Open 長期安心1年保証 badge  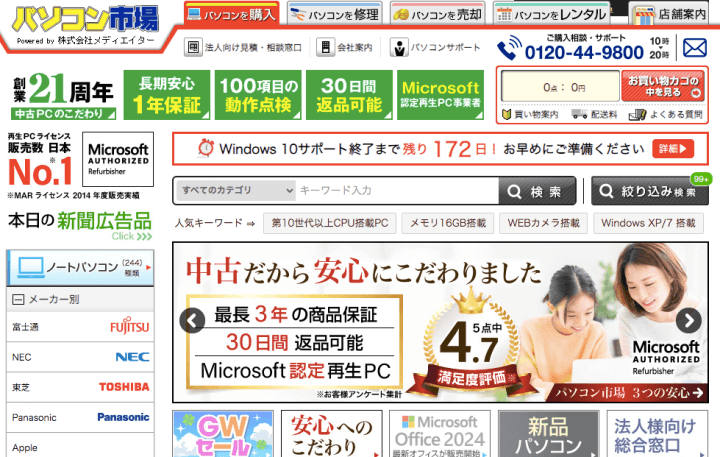pos(167,95)
